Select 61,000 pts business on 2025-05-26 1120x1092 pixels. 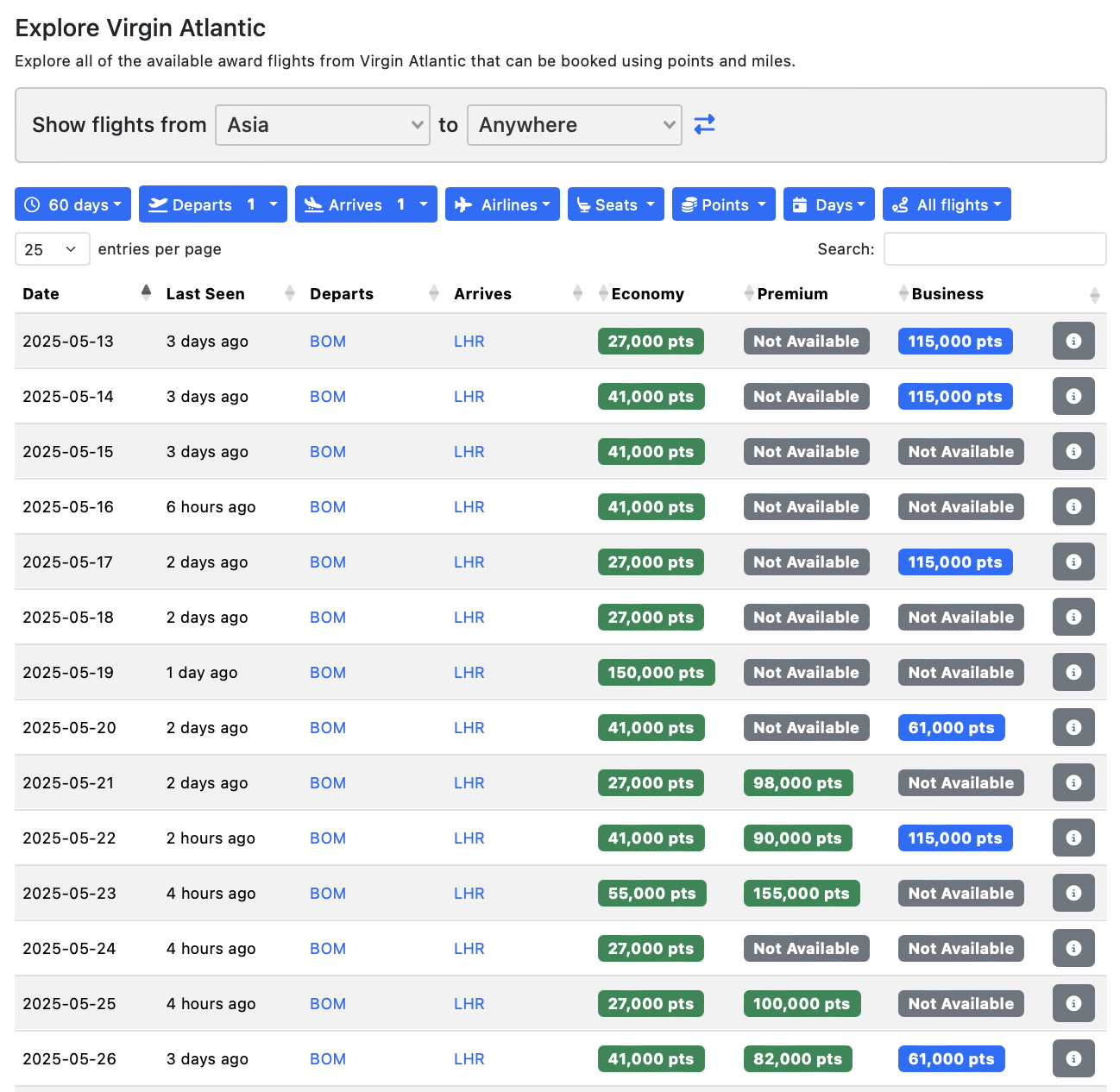pyautogui.click(x=951, y=1058)
